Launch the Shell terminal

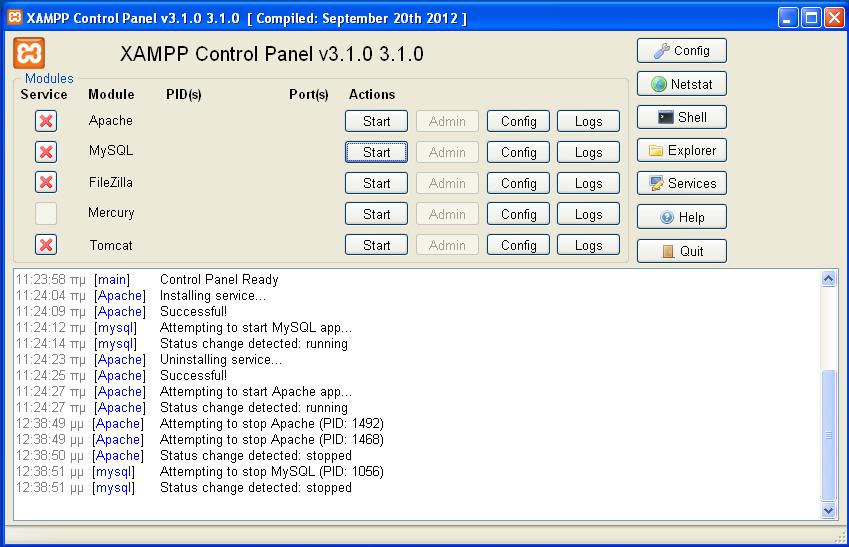point(682,117)
